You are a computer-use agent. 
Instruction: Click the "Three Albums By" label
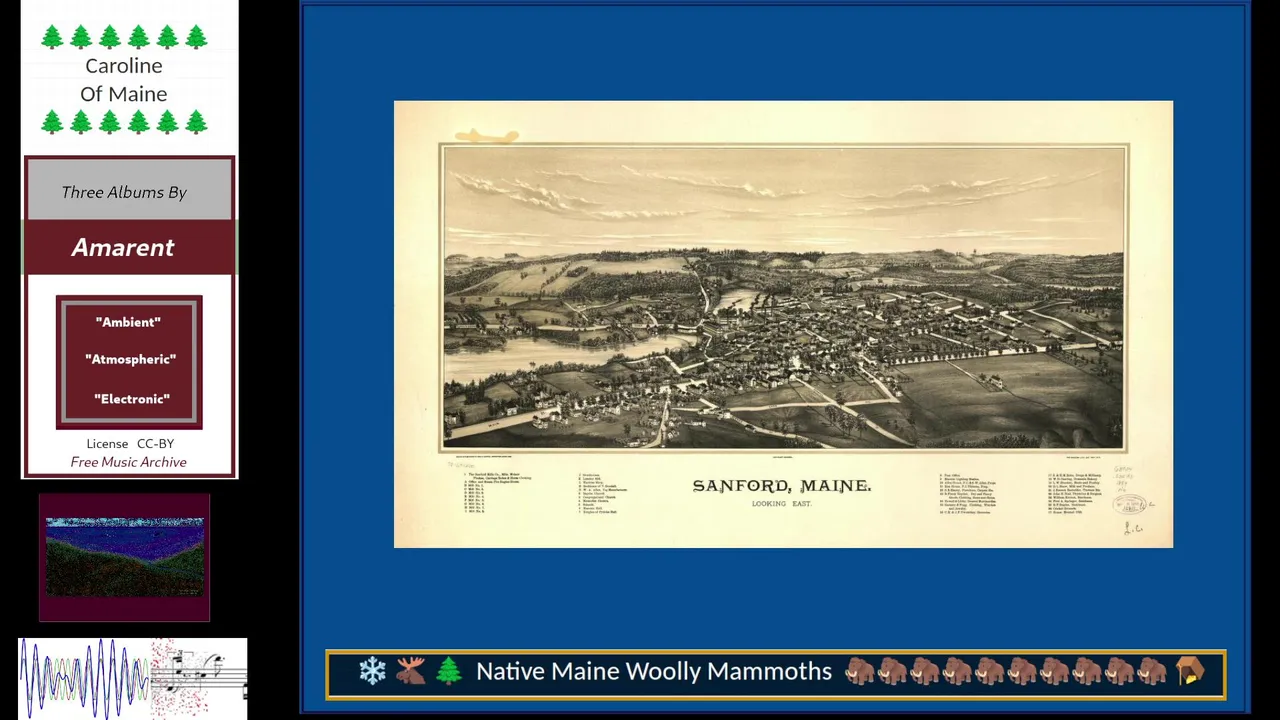124,192
